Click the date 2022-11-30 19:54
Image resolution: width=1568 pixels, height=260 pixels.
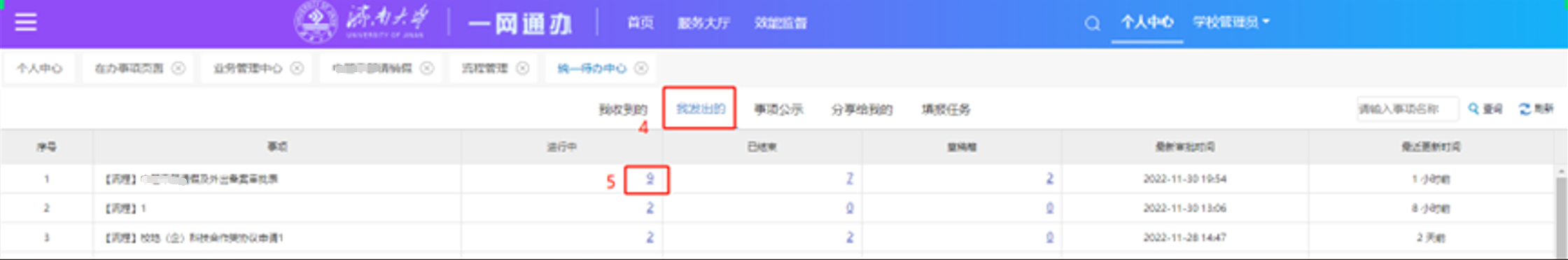pos(1185,179)
